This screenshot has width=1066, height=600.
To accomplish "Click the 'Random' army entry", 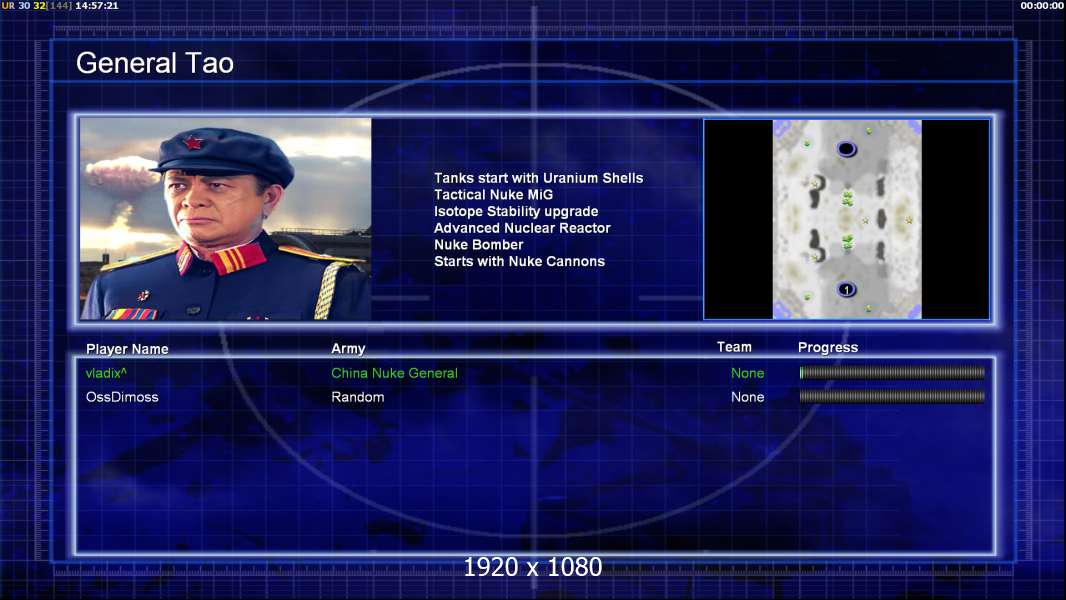I will pos(358,397).
